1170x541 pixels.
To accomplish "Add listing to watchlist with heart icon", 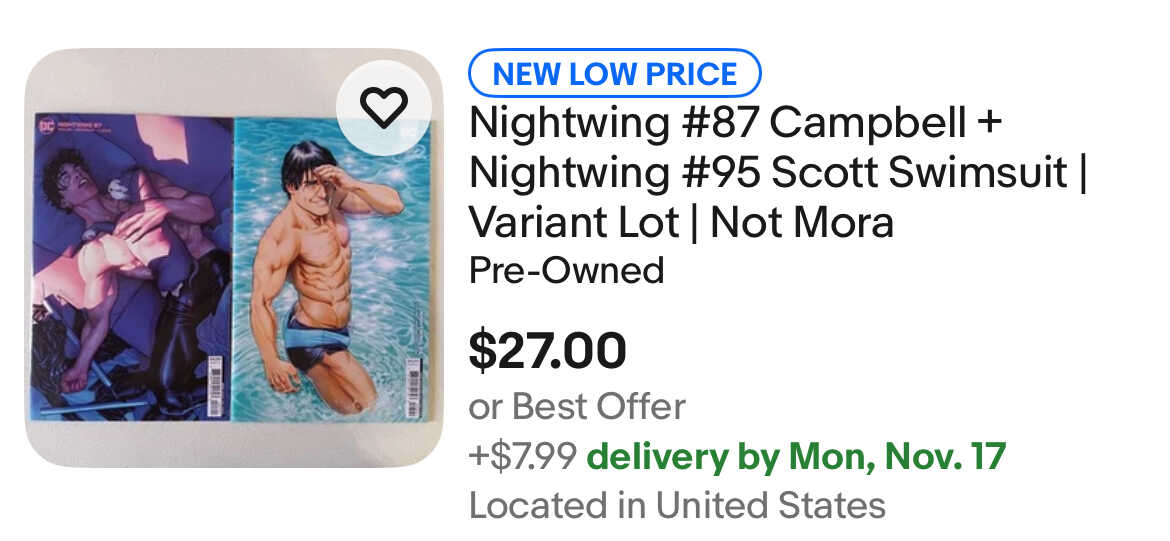I will (x=384, y=107).
